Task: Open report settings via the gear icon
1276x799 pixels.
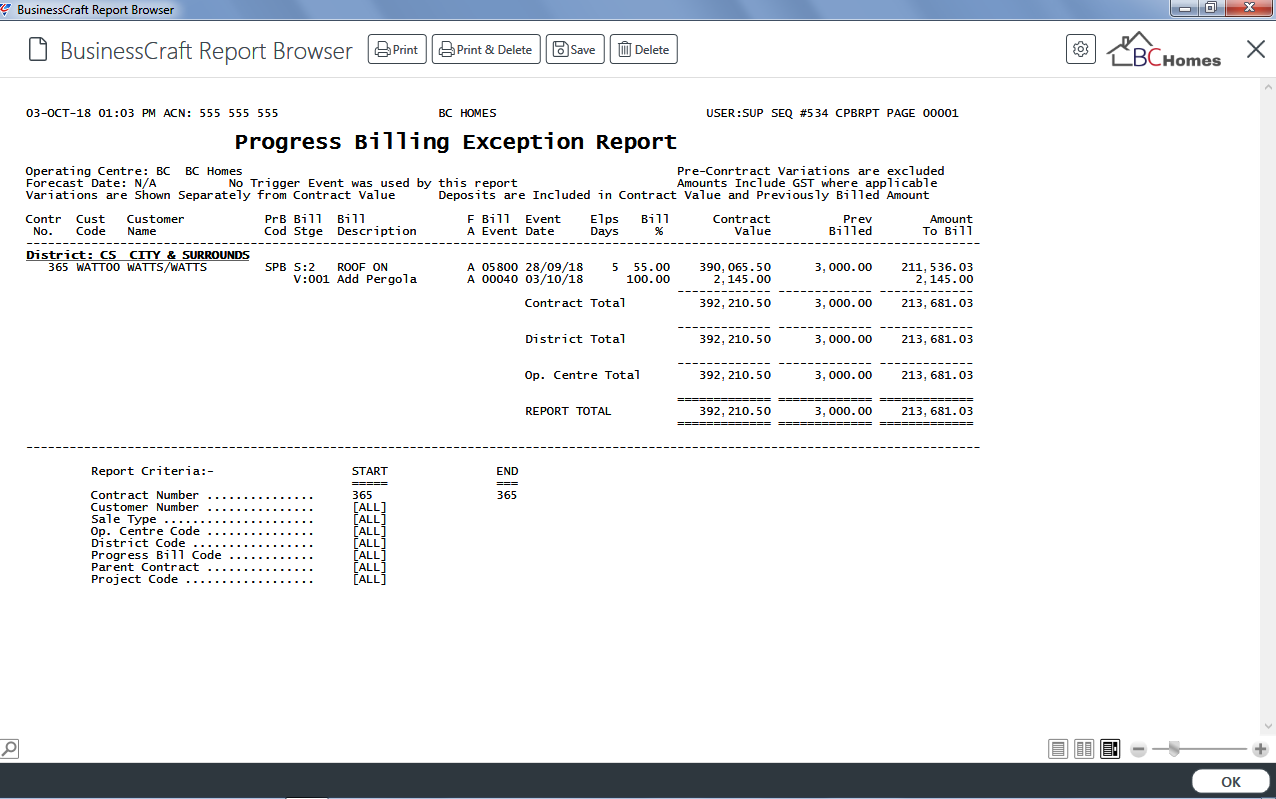Action: [1081, 49]
